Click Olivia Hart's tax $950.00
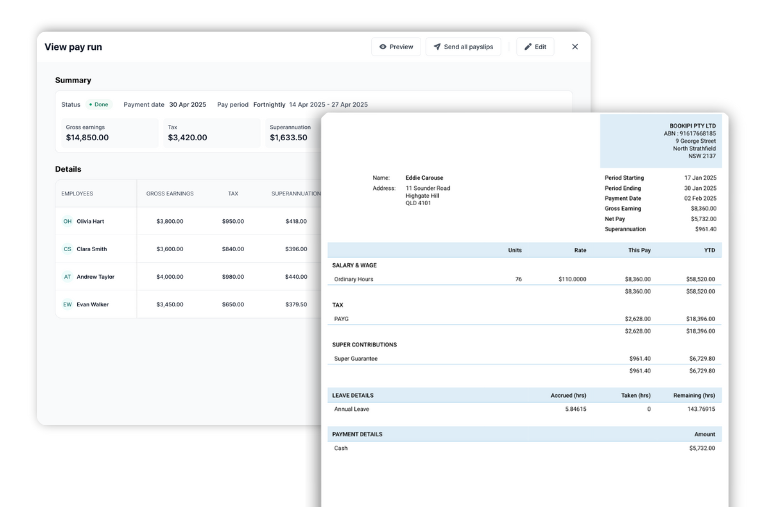The width and height of the screenshot is (768, 507). (233, 221)
